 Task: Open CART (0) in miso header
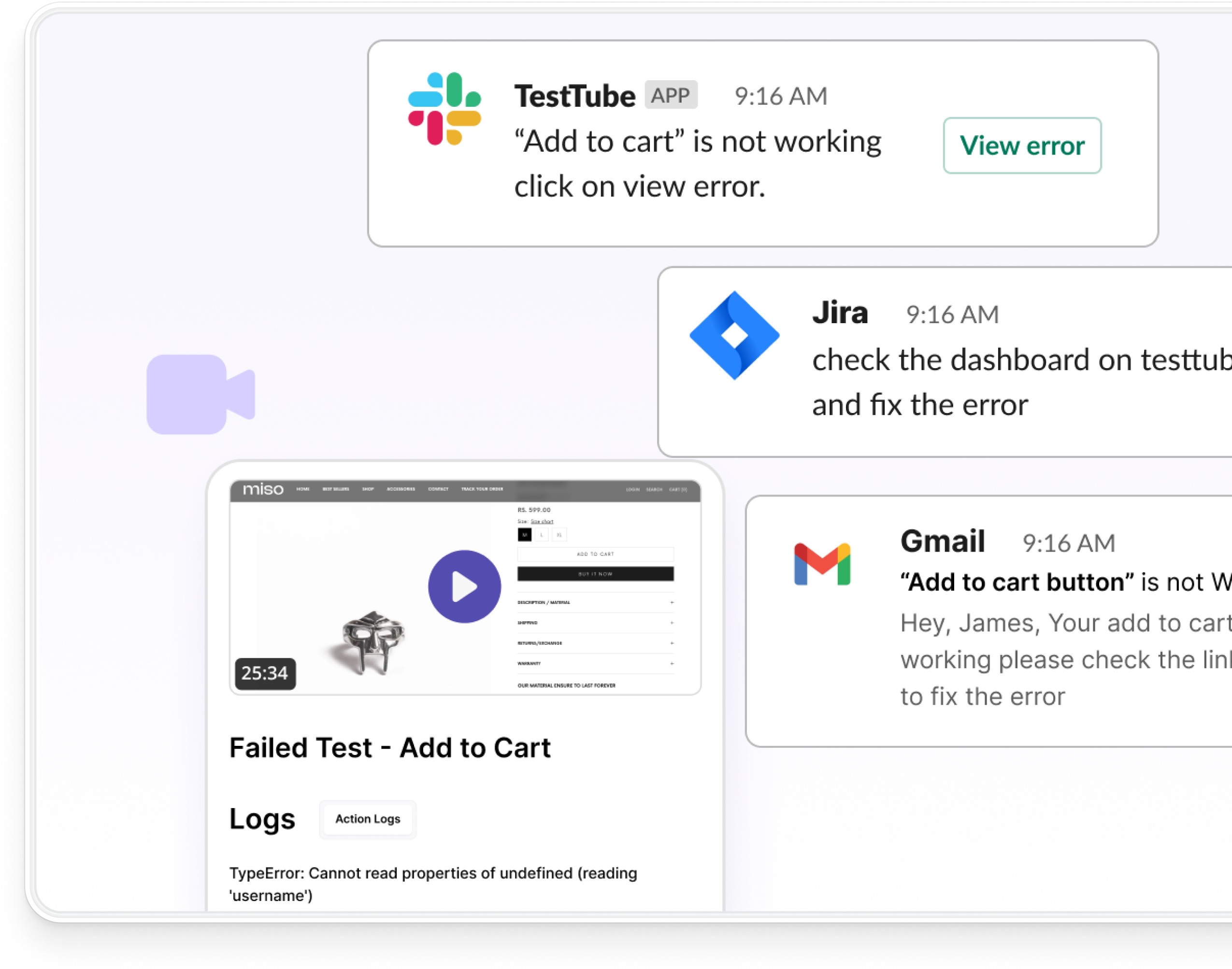677,489
